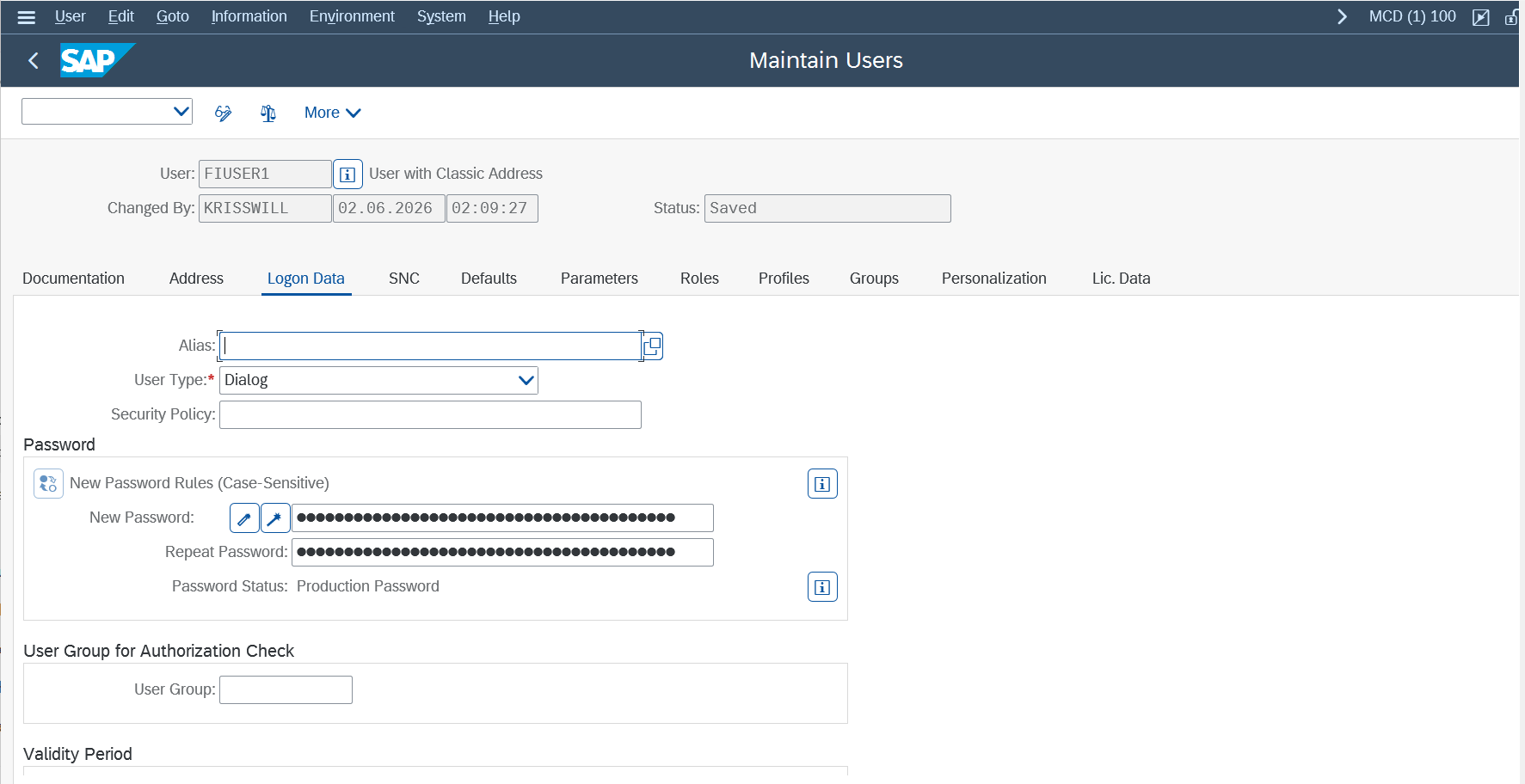The height and width of the screenshot is (784, 1525).
Task: Open the command field dropdown
Action: (x=181, y=112)
